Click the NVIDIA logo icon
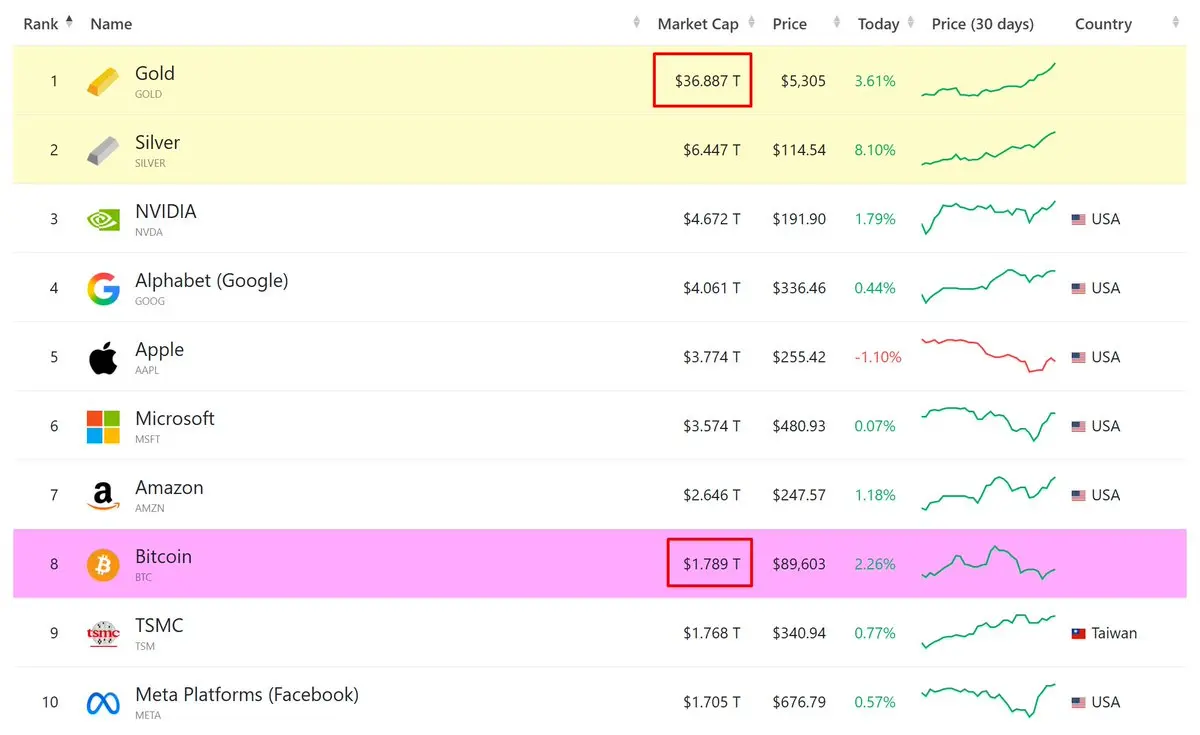Viewport: 1200px width, 735px height. pos(103,219)
